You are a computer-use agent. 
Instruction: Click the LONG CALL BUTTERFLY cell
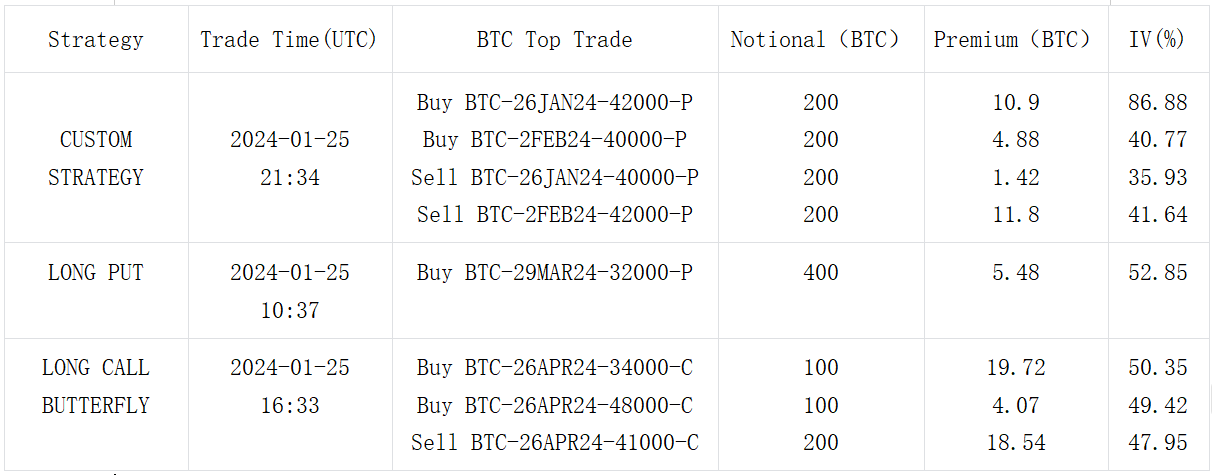(x=96, y=386)
